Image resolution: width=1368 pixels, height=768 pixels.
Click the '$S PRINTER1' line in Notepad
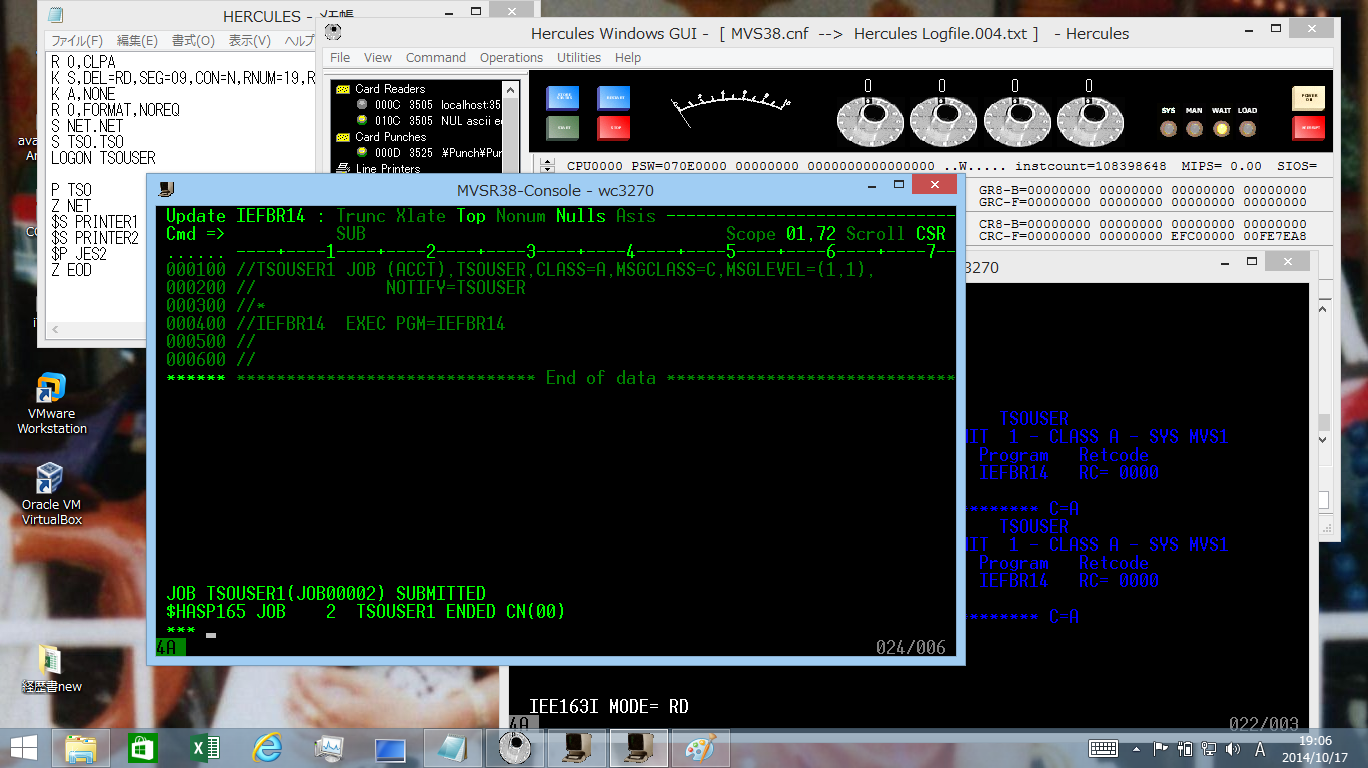[x=94, y=222]
